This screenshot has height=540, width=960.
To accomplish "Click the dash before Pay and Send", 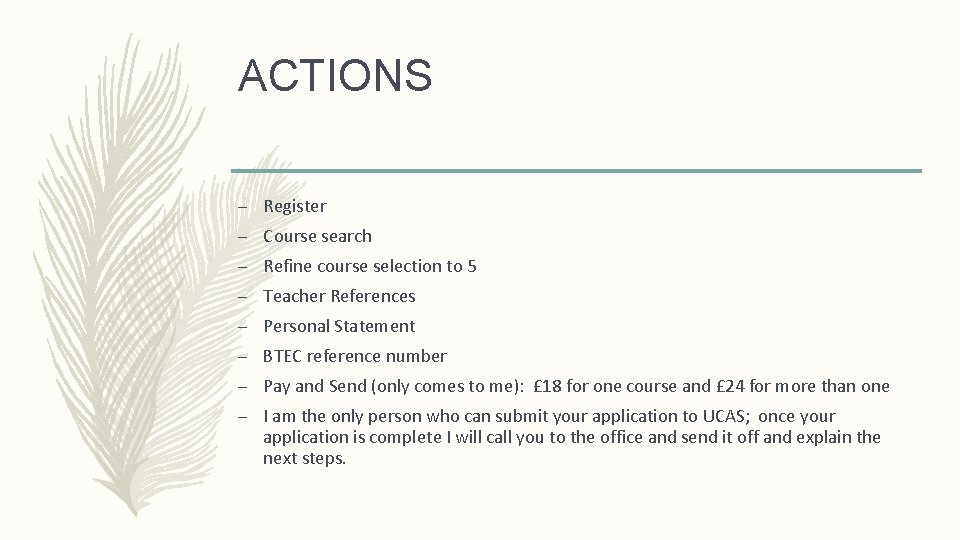I will click(243, 387).
